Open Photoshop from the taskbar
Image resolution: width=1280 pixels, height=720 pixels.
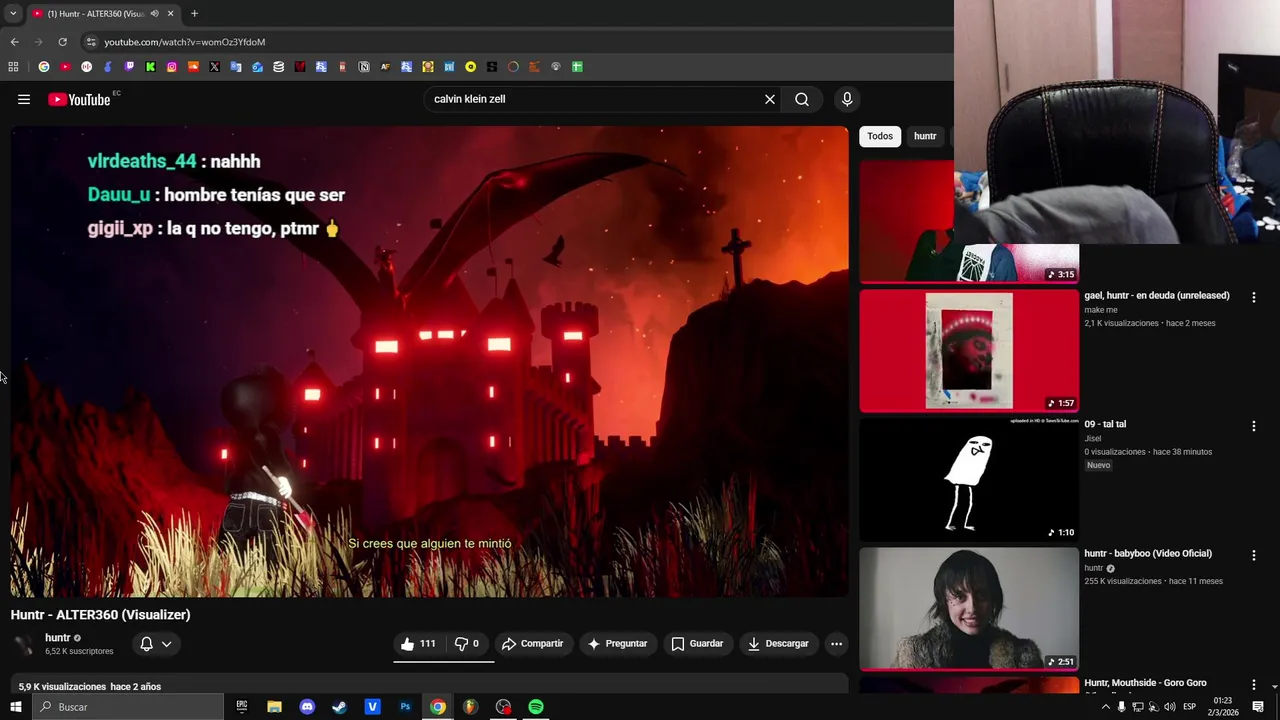(405, 707)
